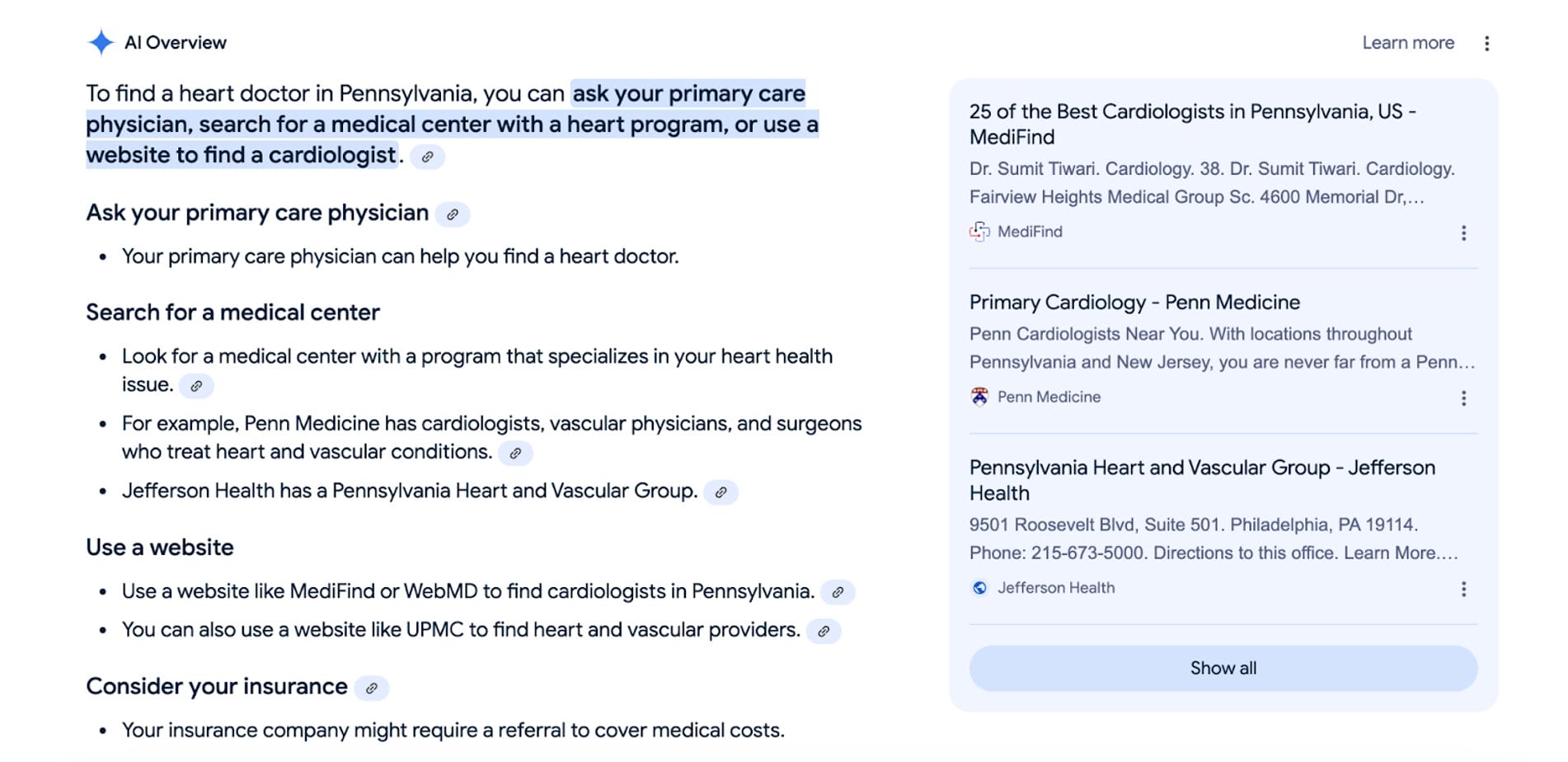The width and height of the screenshot is (1568, 762).
Task: Click the link icon after the UPMC bullet
Action: pos(825,632)
